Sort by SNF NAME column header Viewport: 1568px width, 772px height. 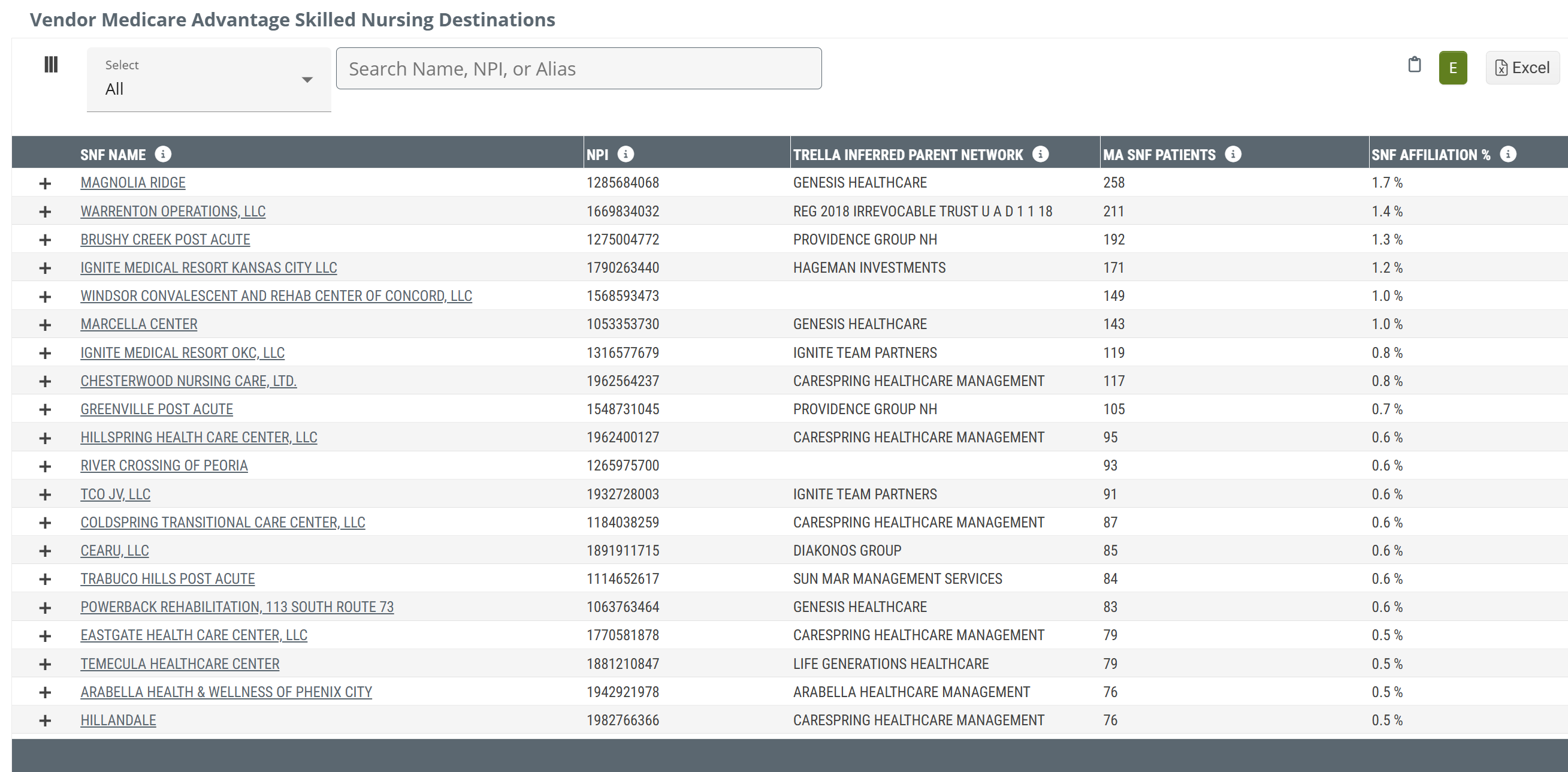click(x=113, y=155)
